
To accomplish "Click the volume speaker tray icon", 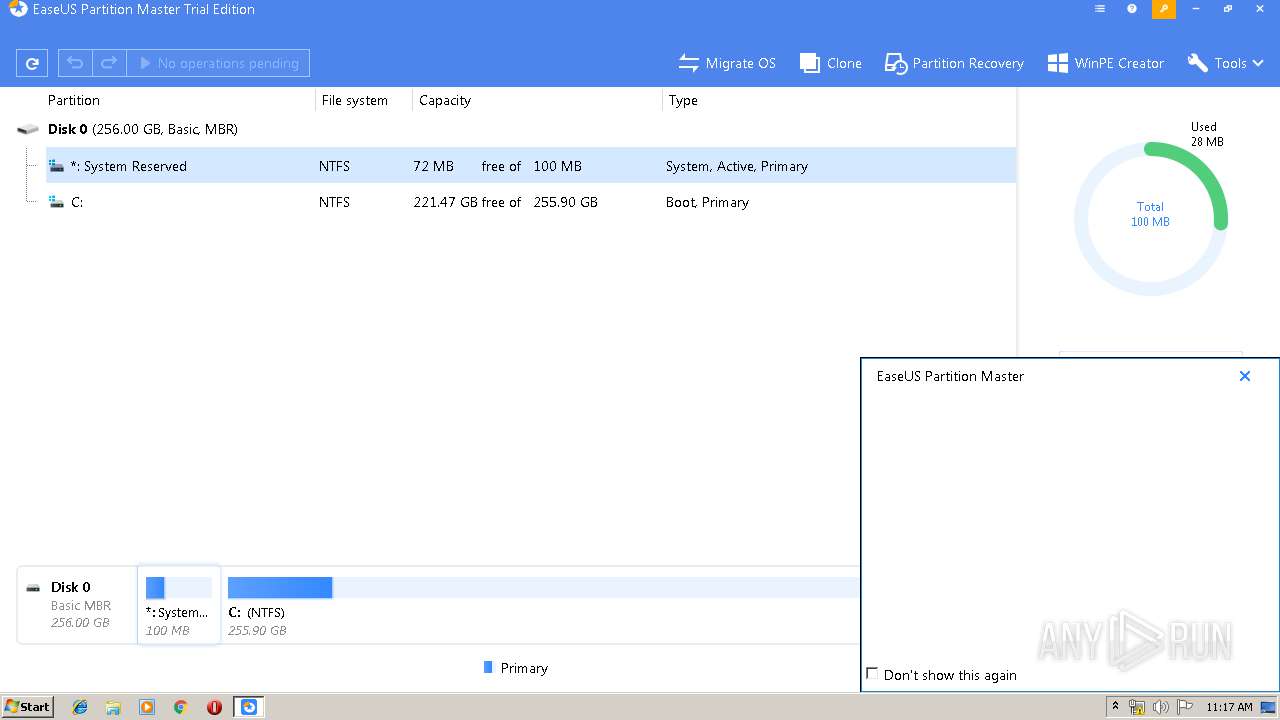I will [x=1161, y=707].
